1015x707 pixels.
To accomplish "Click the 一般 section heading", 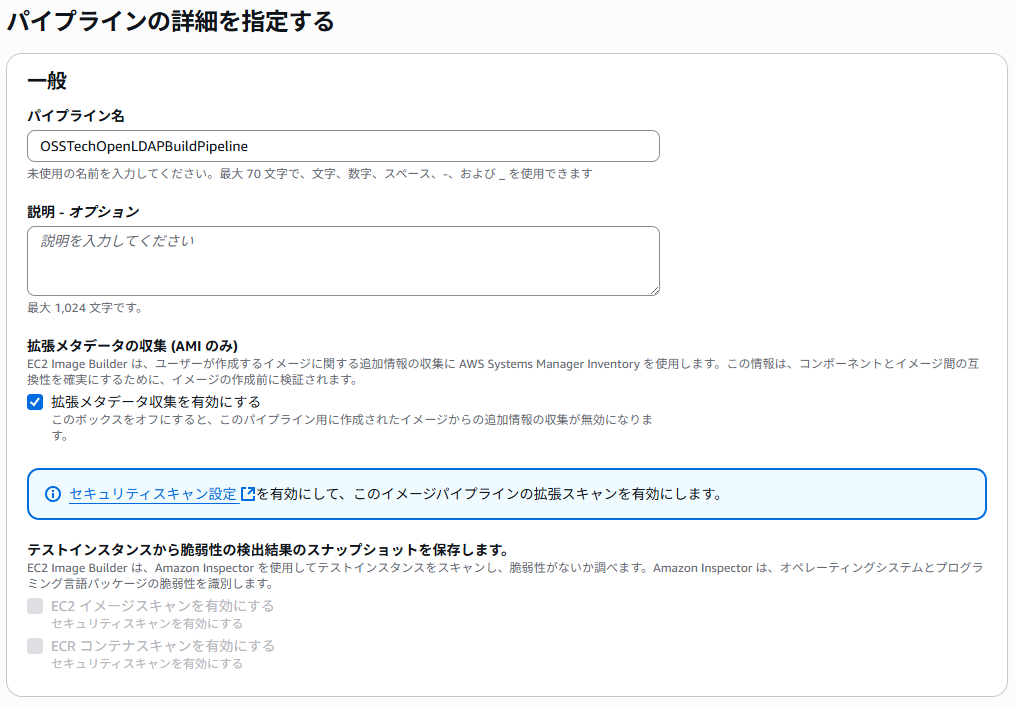I will click(47, 81).
